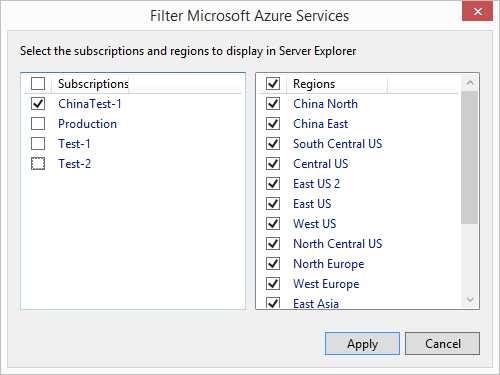Uncheck the ChinaTest-1 subscription checkbox

click(x=38, y=104)
